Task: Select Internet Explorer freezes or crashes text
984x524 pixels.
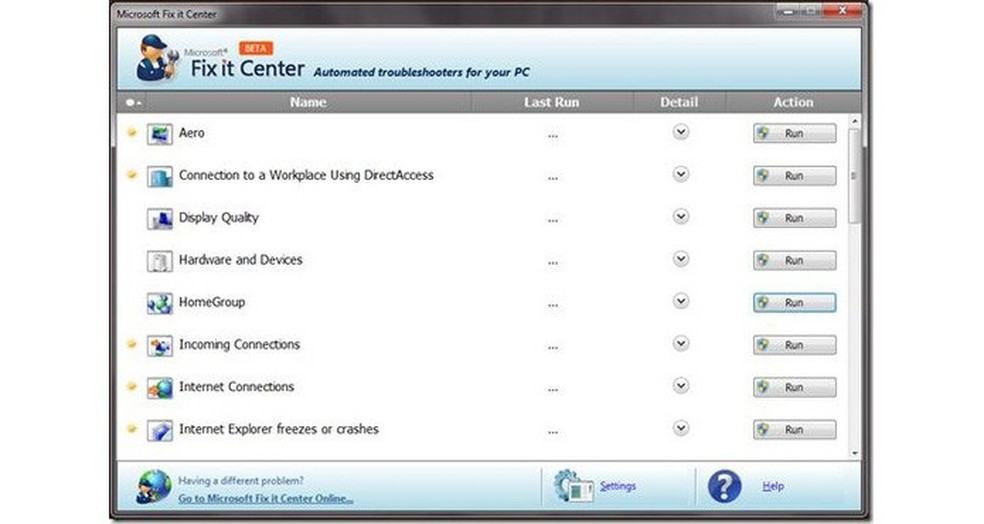Action: tap(279, 429)
